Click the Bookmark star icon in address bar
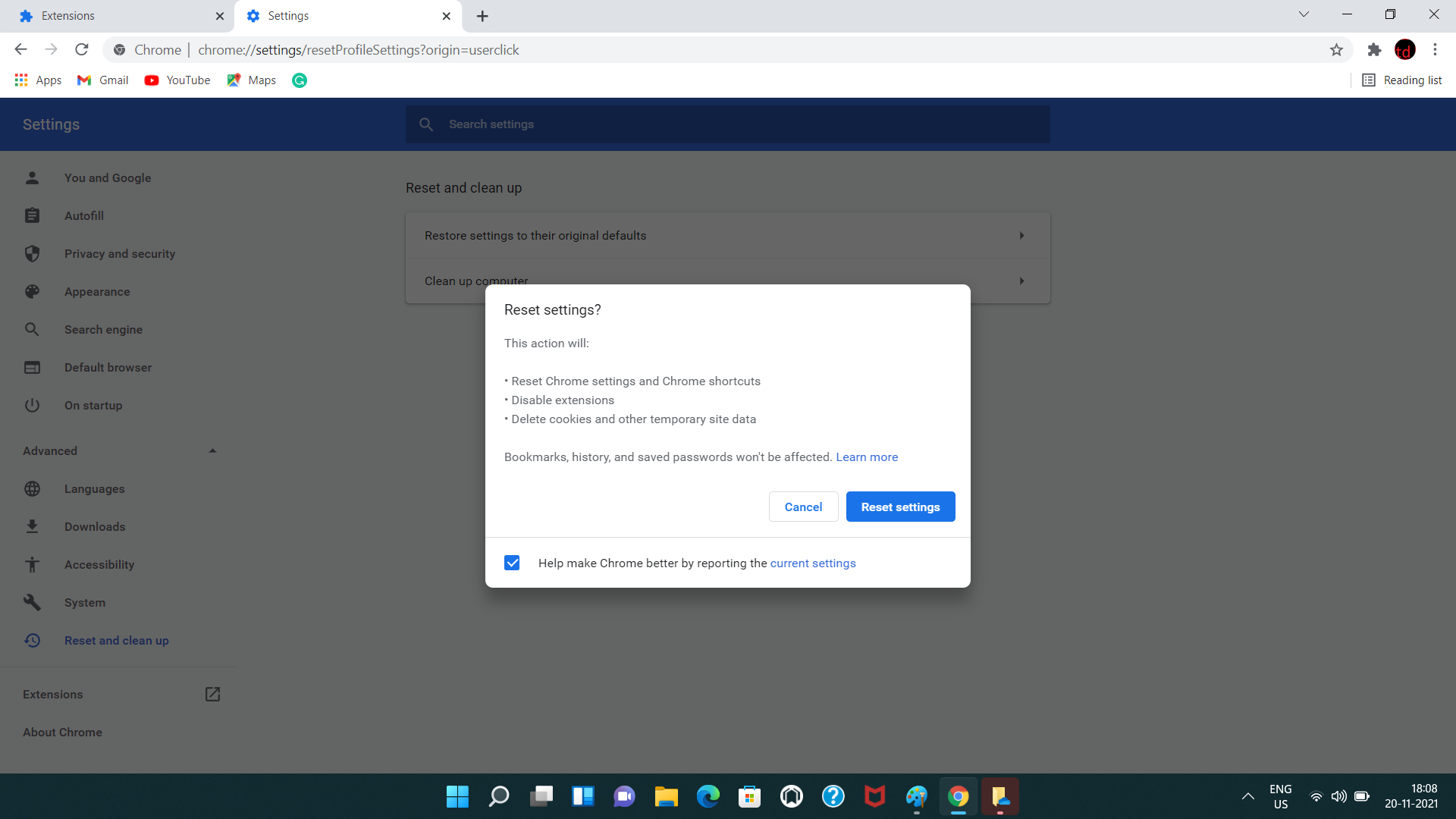Viewport: 1456px width, 819px height. click(x=1337, y=50)
